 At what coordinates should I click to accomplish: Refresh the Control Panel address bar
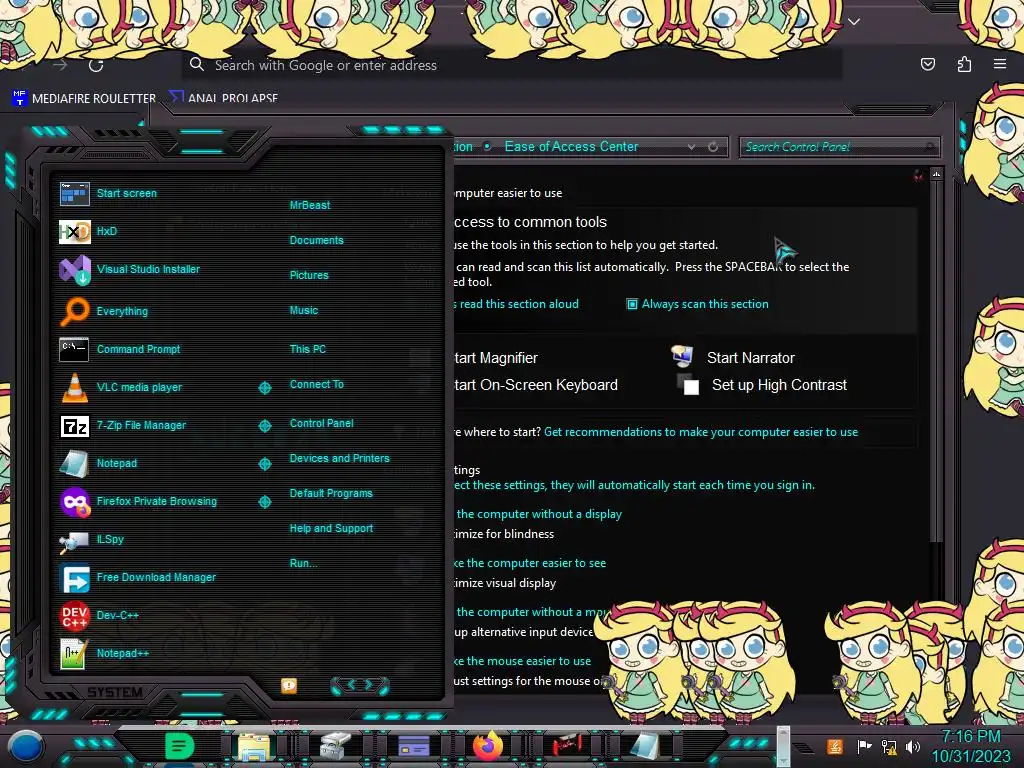tap(712, 147)
